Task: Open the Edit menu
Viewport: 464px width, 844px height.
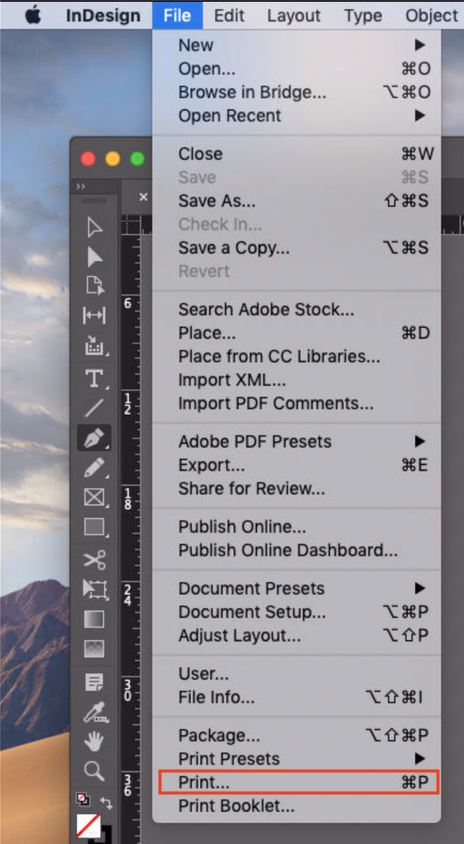Action: click(229, 16)
